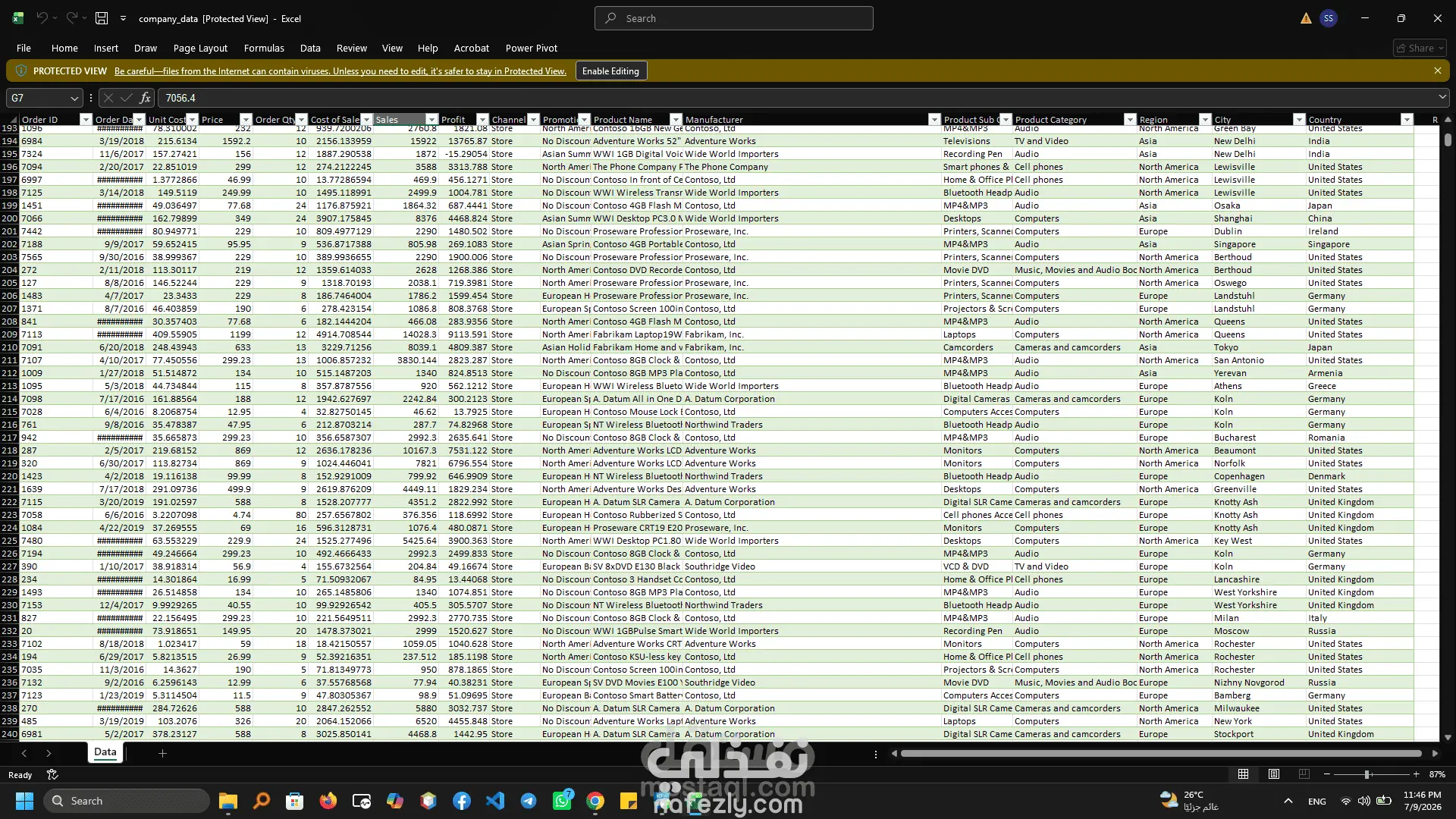This screenshot has height=819, width=1456.
Task: Click the Normal view grid icon
Action: 1243,774
